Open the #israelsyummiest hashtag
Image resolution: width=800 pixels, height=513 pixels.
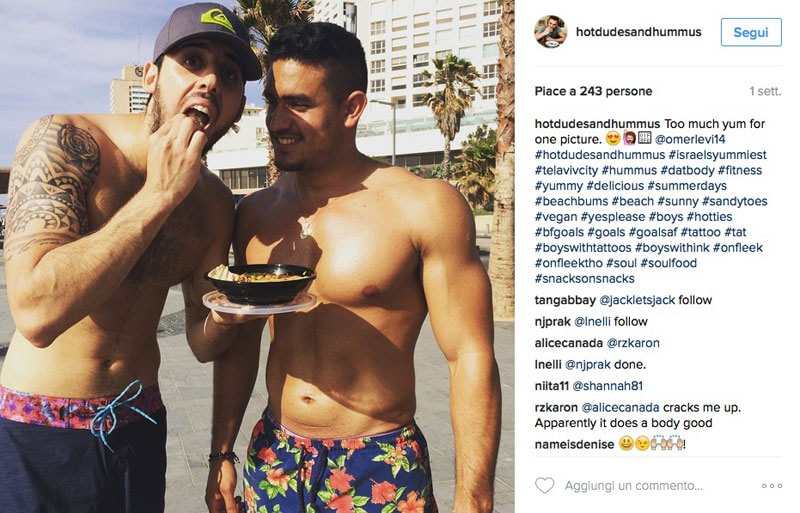coord(718,155)
